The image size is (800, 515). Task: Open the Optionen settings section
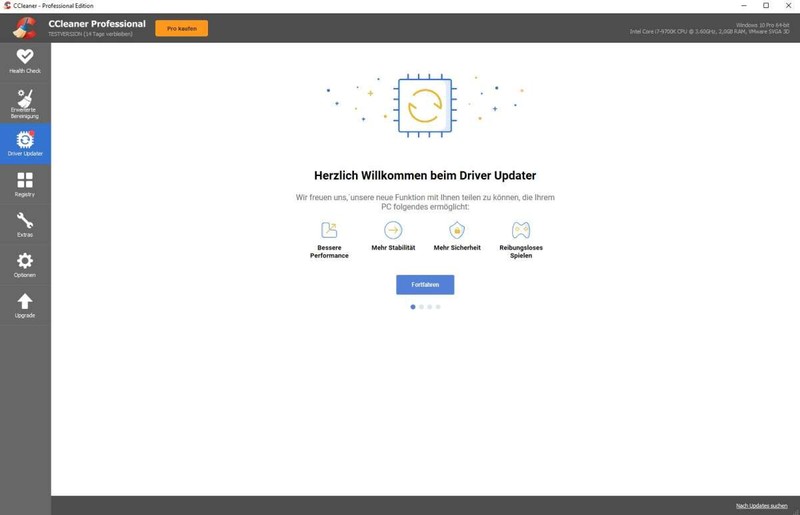25,265
